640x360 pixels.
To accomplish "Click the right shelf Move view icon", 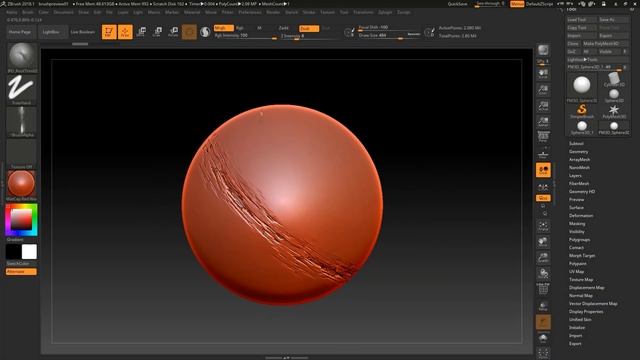I will click(543, 242).
